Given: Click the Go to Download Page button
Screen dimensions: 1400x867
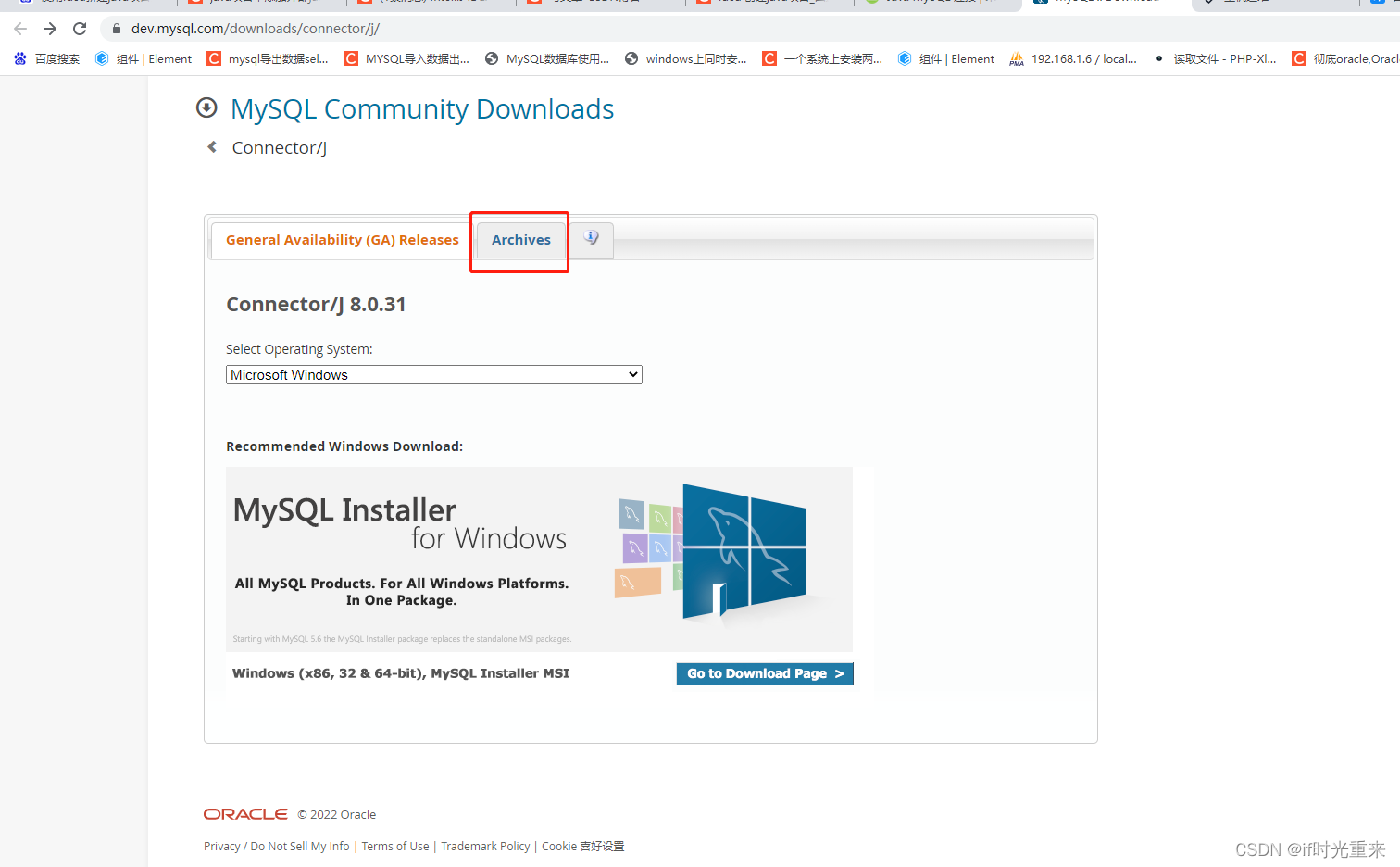Looking at the screenshot, I should click(765, 673).
